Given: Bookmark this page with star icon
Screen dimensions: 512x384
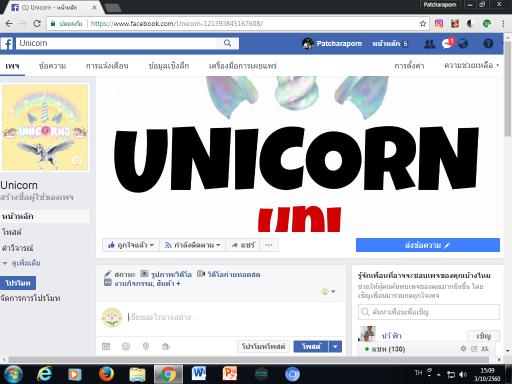Looking at the screenshot, I should [423, 24].
